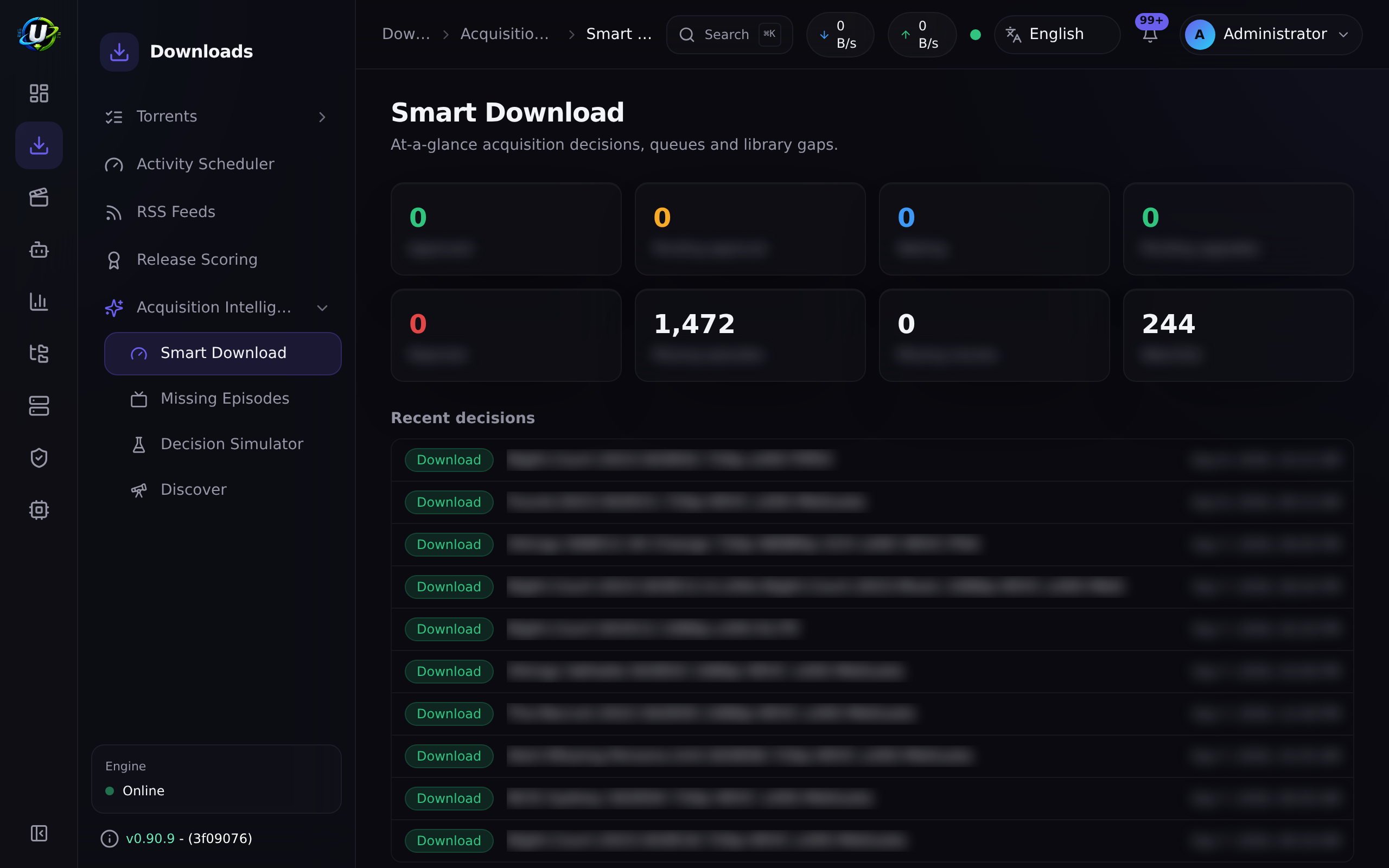This screenshot has width=1389, height=868.
Task: Click the red 0 stat card
Action: point(506,335)
